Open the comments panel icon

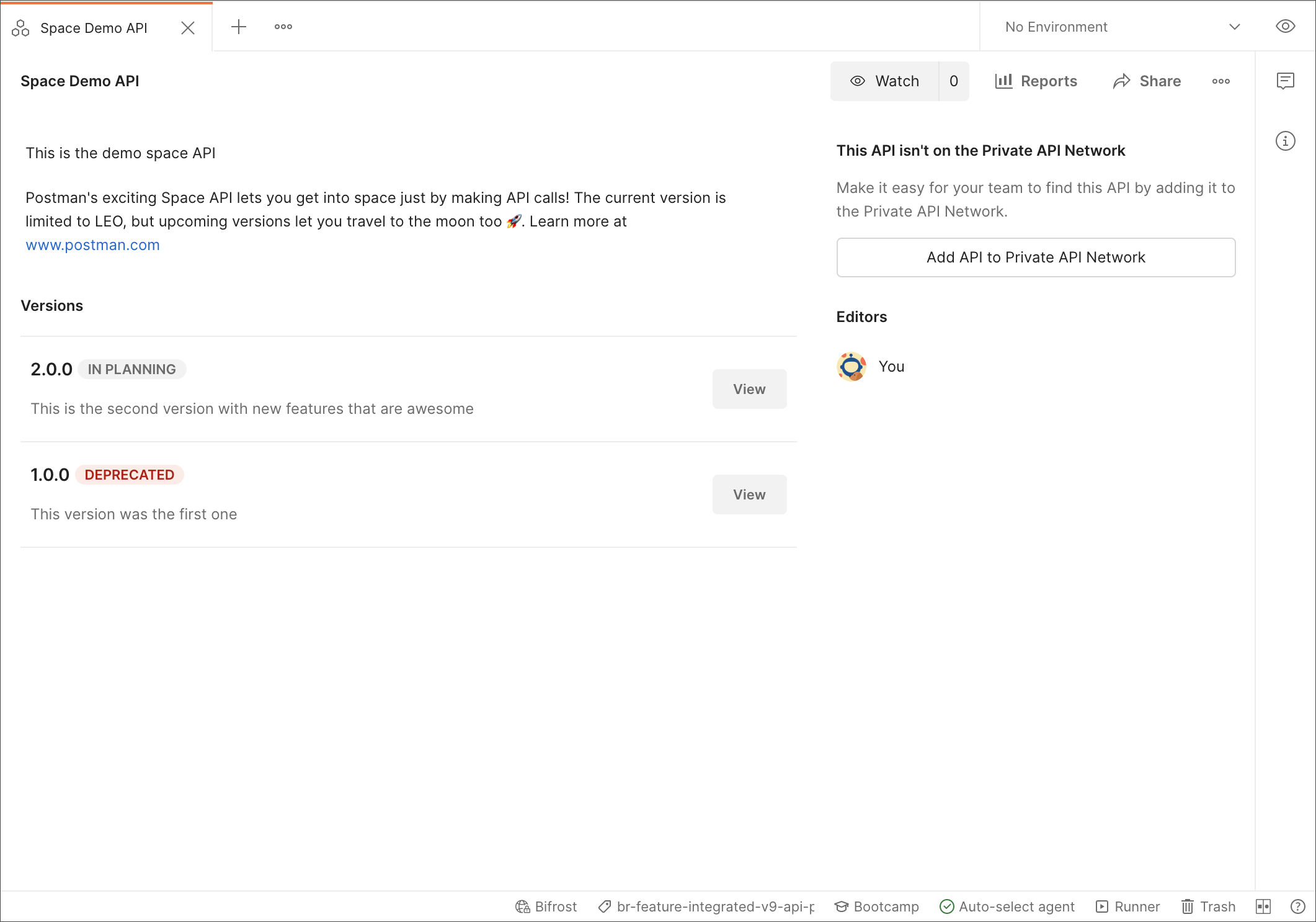tap(1285, 81)
